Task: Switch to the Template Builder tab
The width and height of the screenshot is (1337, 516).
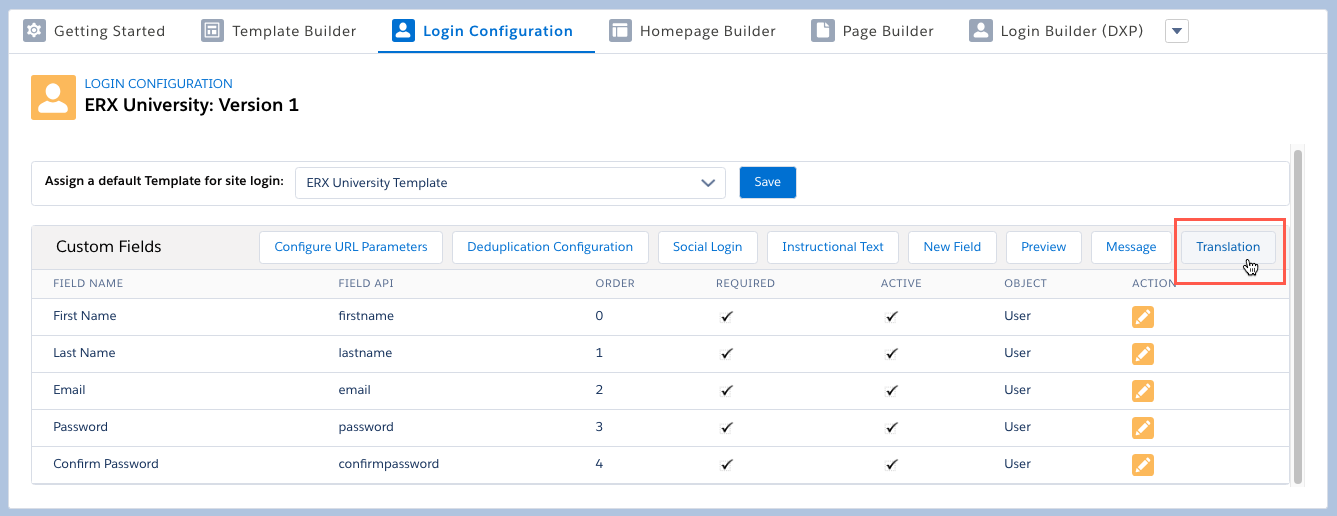Action: tap(279, 31)
